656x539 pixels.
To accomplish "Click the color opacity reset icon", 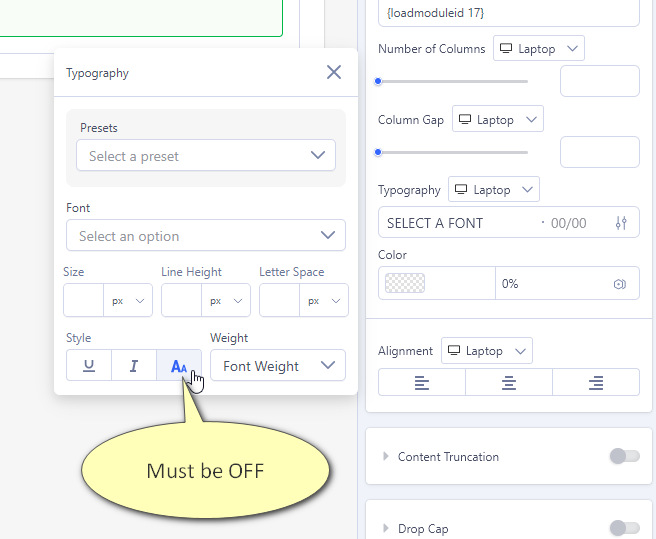I will coord(620,284).
